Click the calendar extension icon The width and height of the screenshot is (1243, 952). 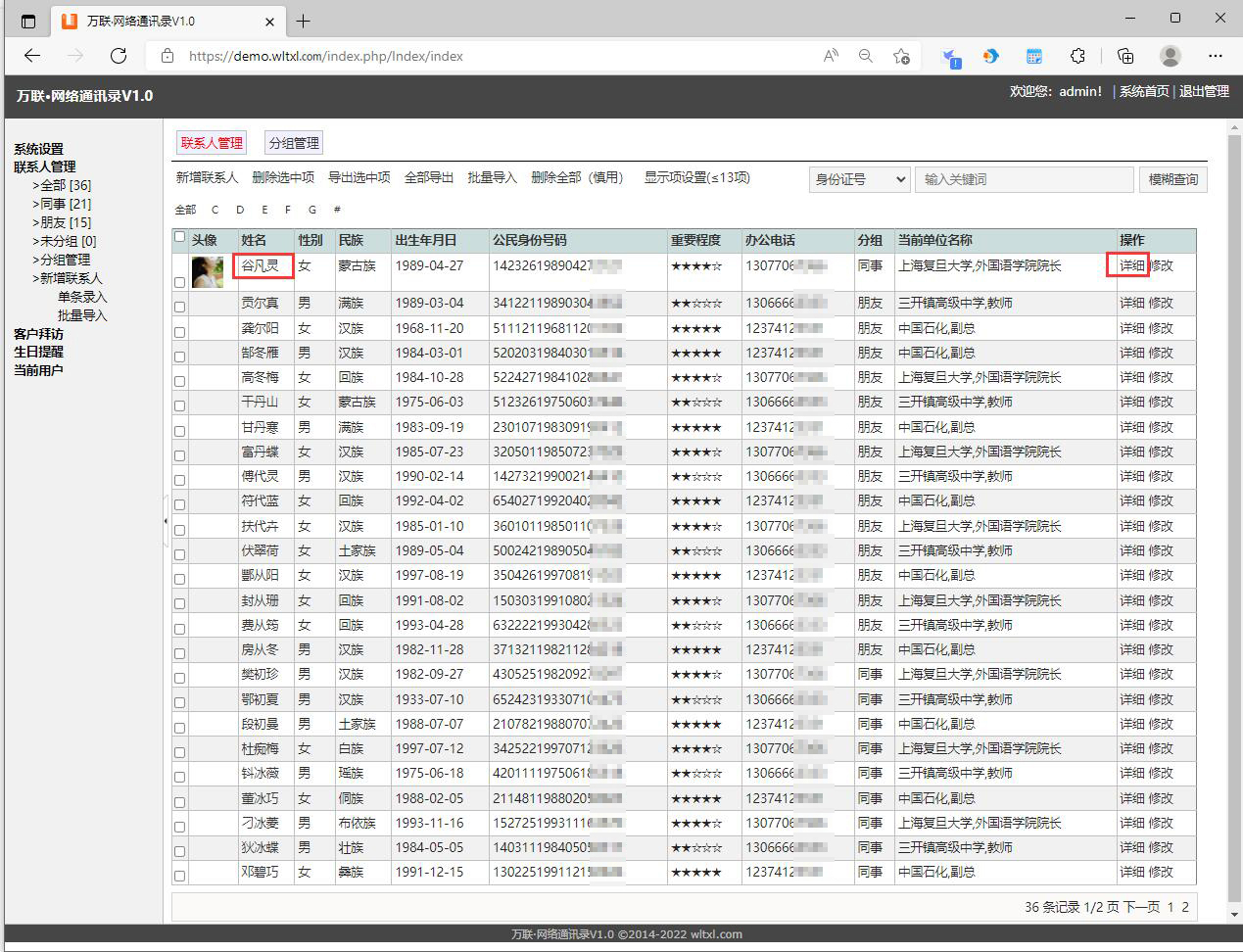pos(1034,56)
